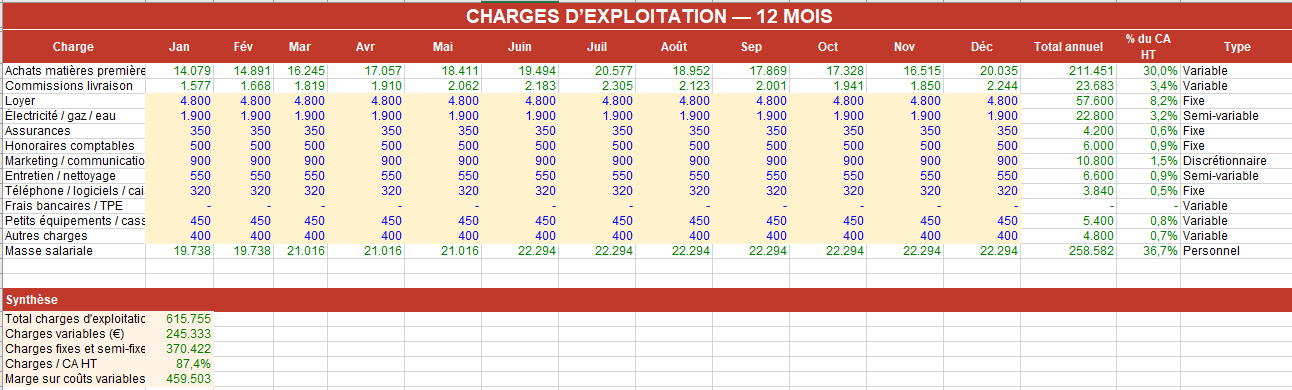Select the Petits équipements row label
The image size is (1292, 390).
point(75,221)
